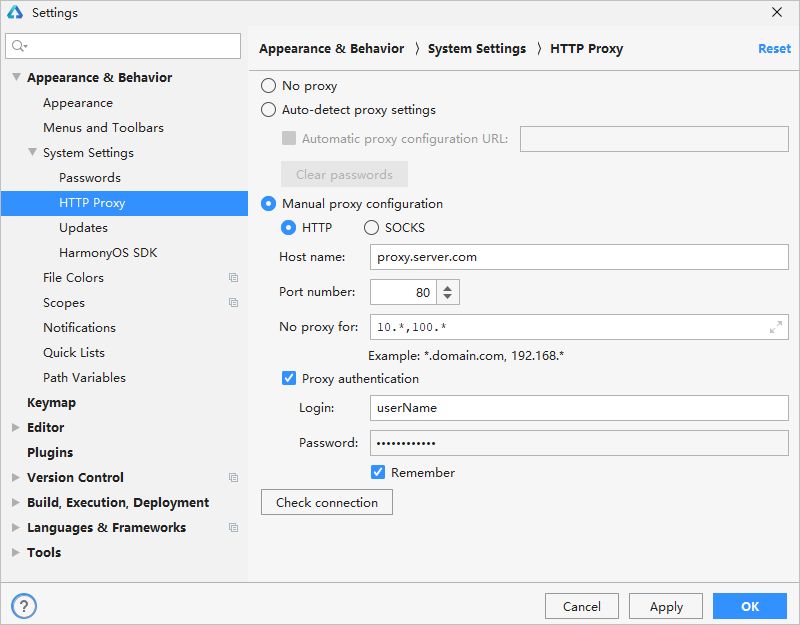Select the No proxy radio button
Image resolution: width=800 pixels, height=625 pixels.
point(268,86)
